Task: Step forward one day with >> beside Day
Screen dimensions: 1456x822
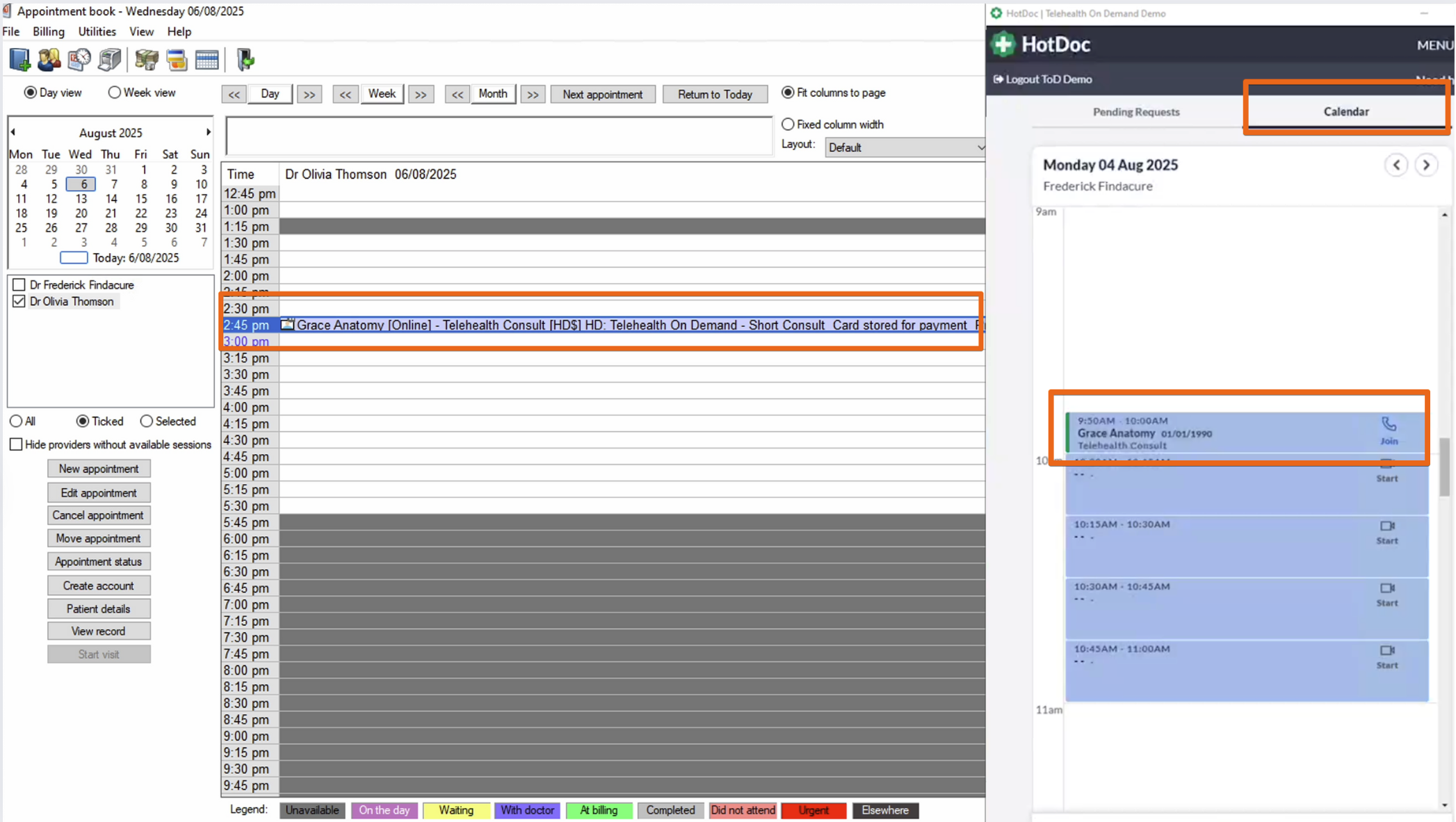Action: (309, 95)
